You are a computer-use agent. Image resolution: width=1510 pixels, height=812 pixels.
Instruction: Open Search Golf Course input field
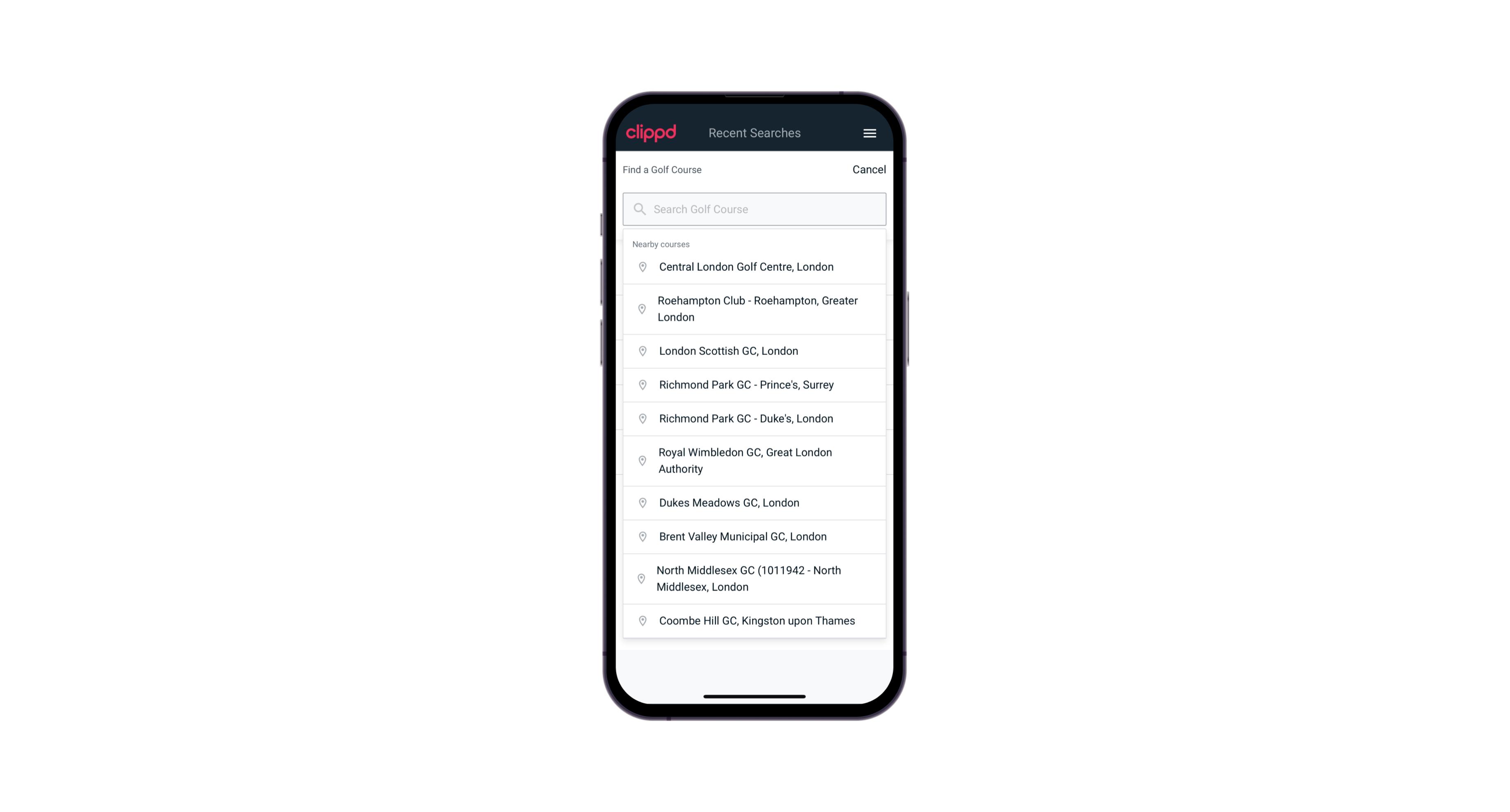(754, 209)
